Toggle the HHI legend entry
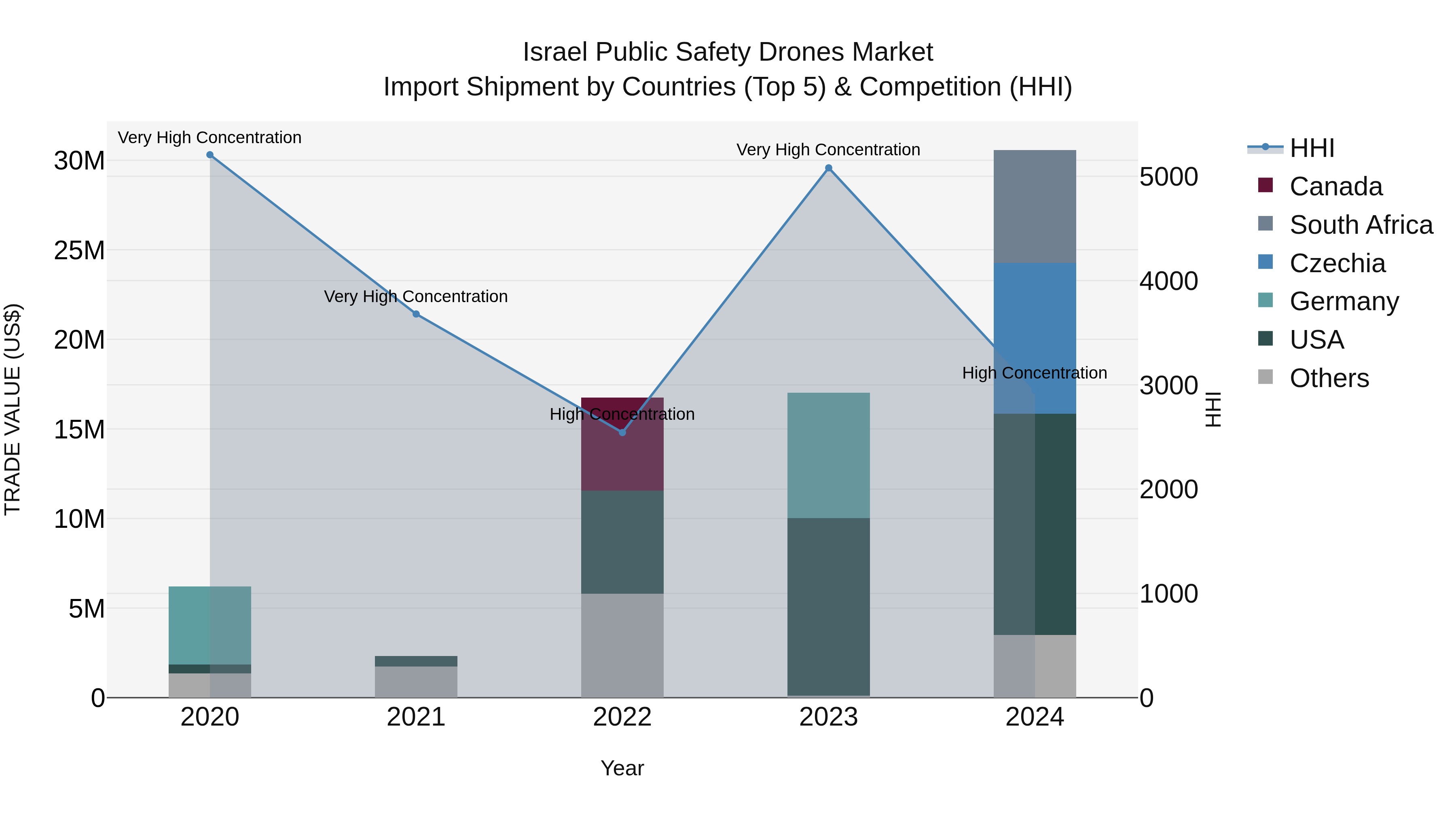This screenshot has height=819, width=1456. [x=1291, y=148]
